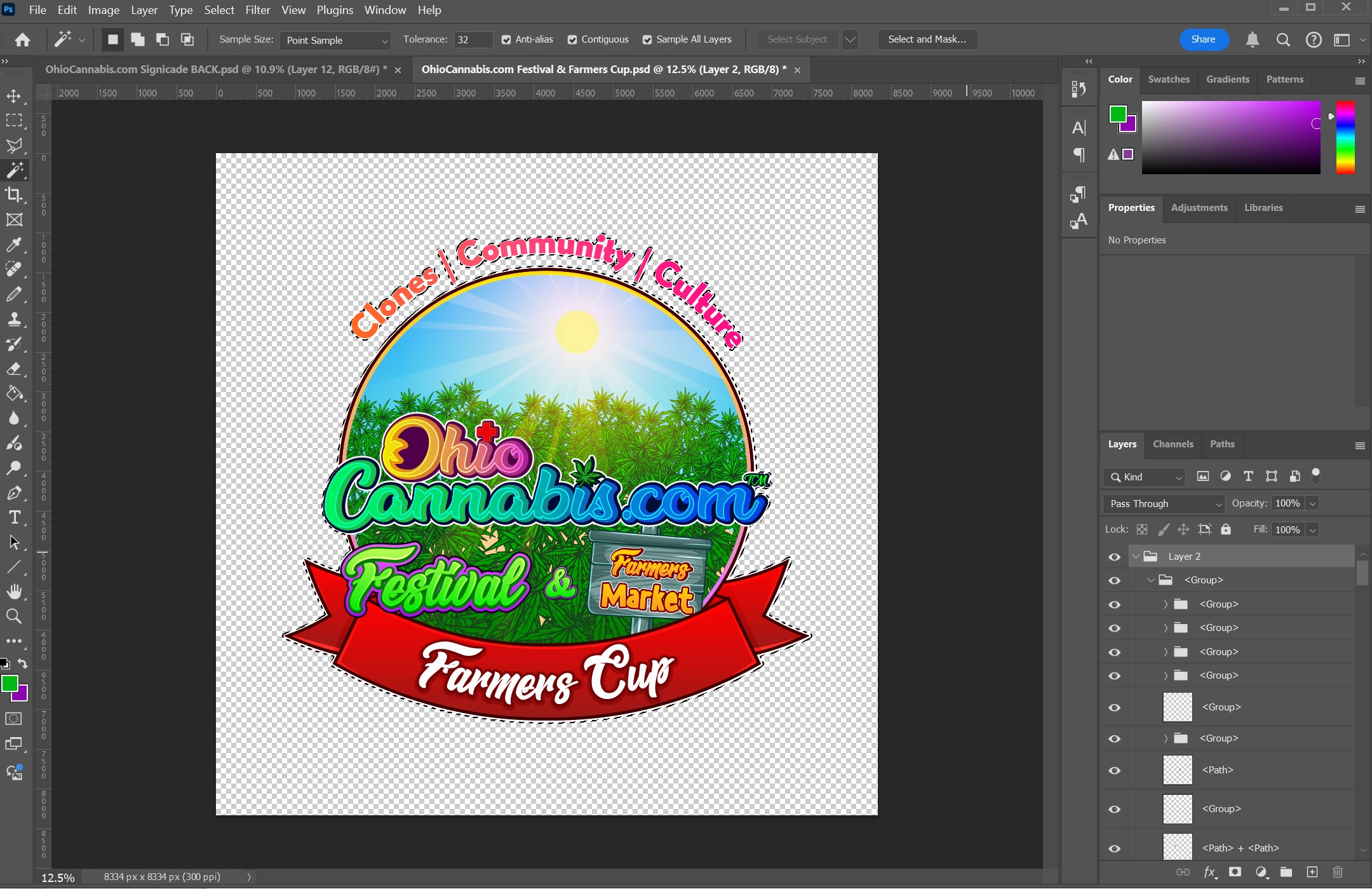Switch to the Channels tab

tap(1173, 444)
